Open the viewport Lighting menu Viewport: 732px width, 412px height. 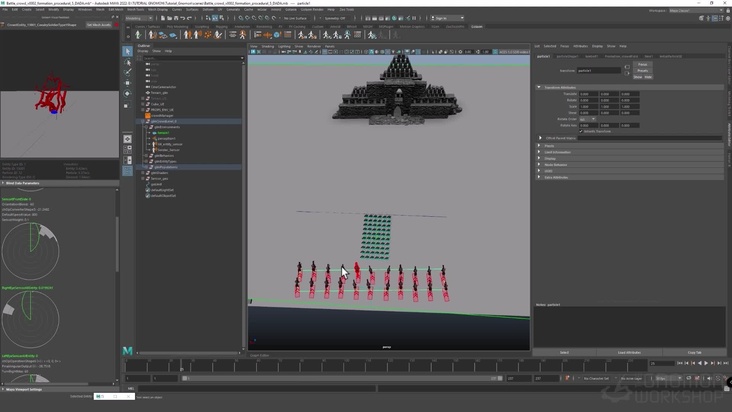click(x=284, y=46)
